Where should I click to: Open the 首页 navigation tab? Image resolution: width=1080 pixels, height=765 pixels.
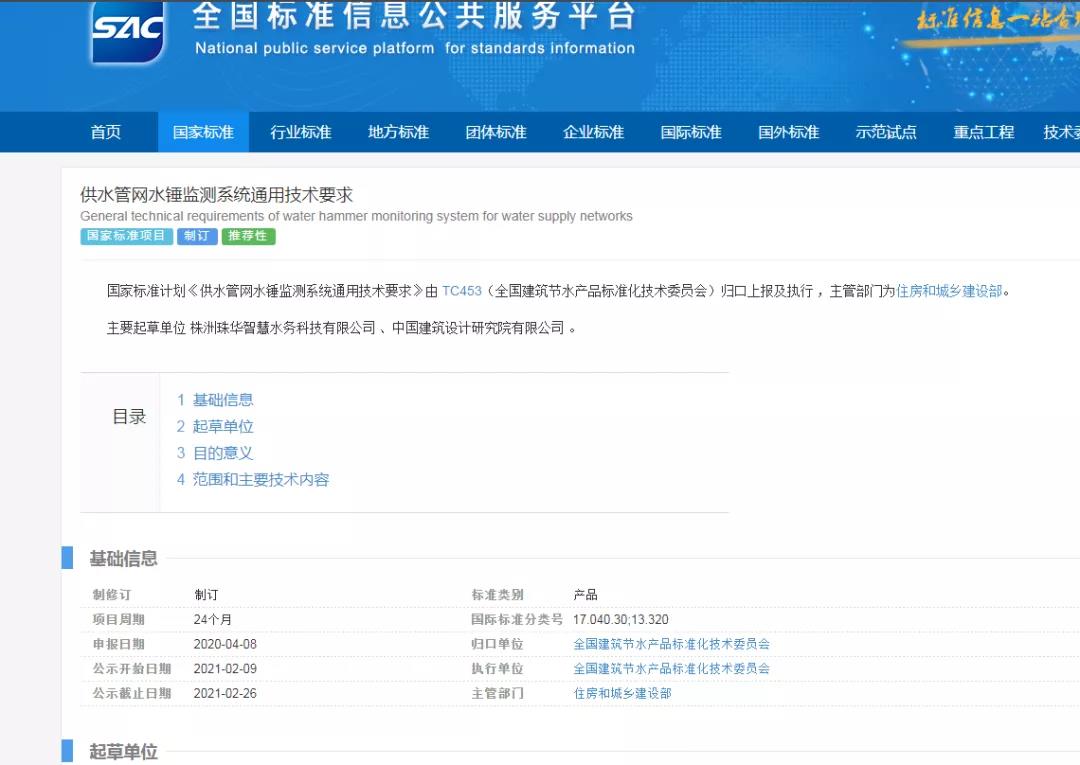[x=105, y=132]
